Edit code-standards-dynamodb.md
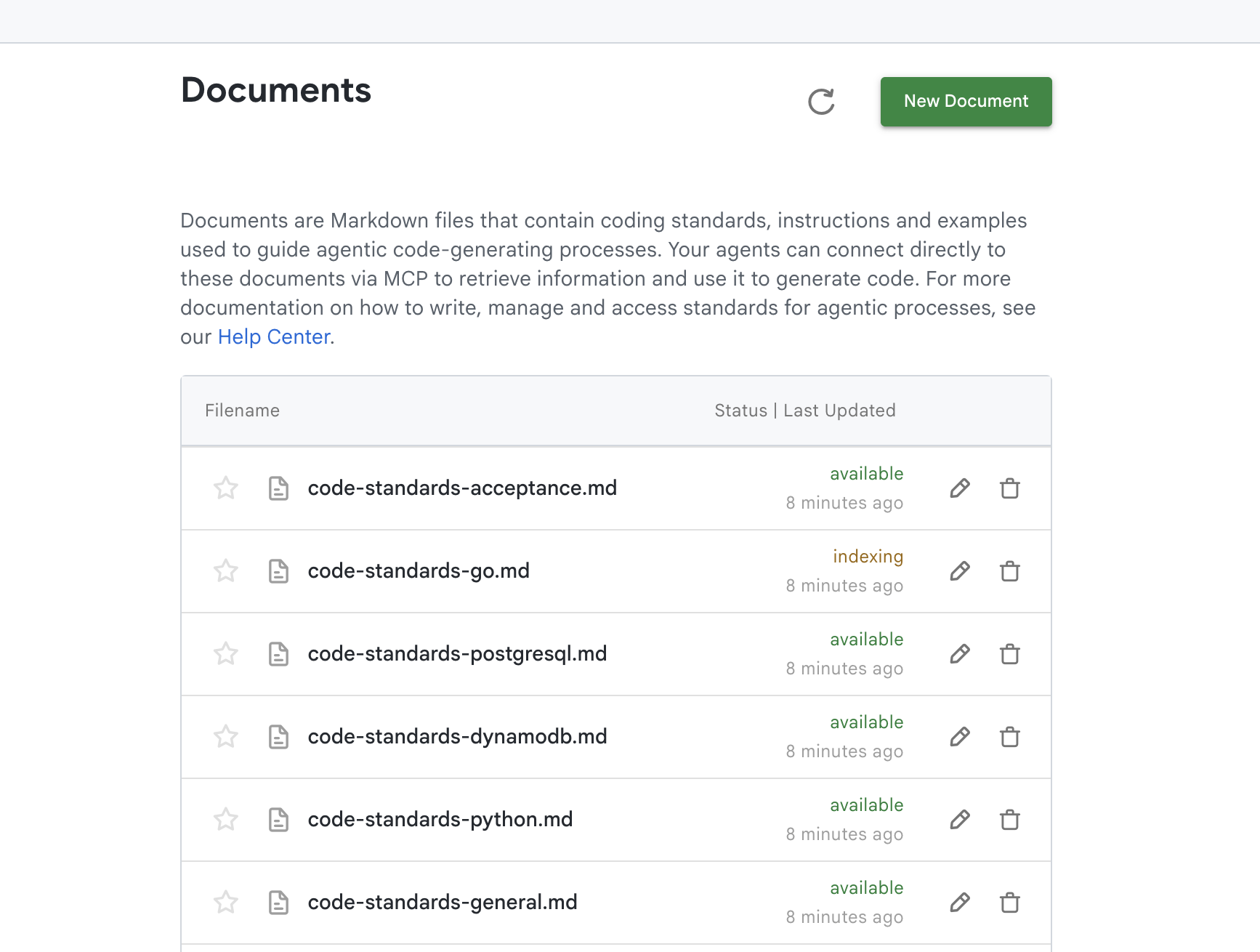 coord(959,736)
